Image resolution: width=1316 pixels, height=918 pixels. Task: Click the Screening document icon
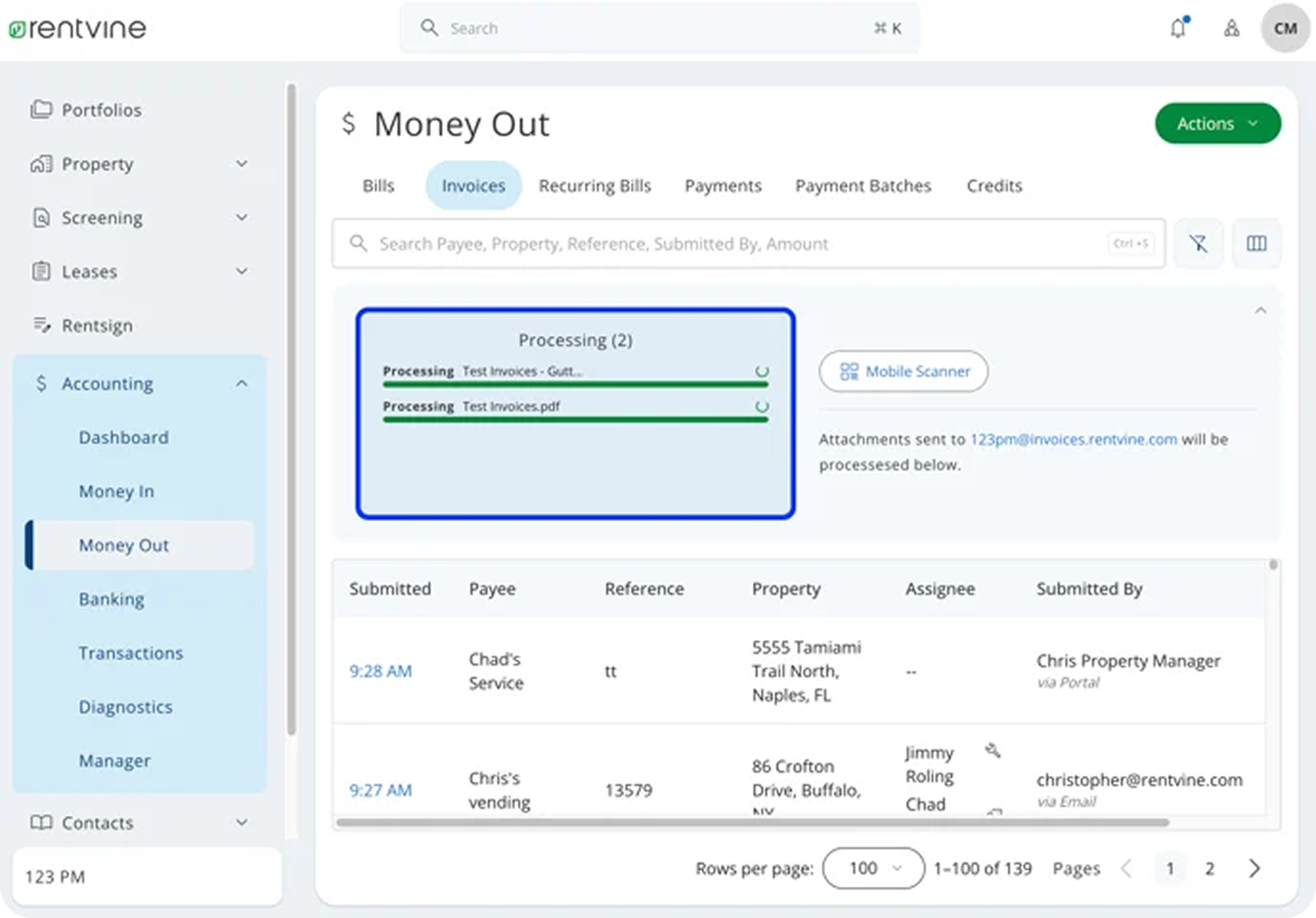(41, 218)
